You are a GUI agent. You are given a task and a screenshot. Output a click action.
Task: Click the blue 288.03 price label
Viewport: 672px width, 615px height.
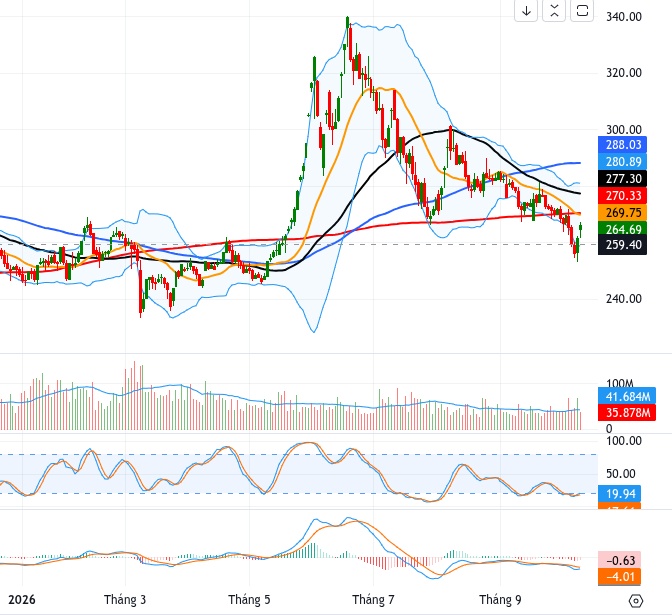(622, 145)
